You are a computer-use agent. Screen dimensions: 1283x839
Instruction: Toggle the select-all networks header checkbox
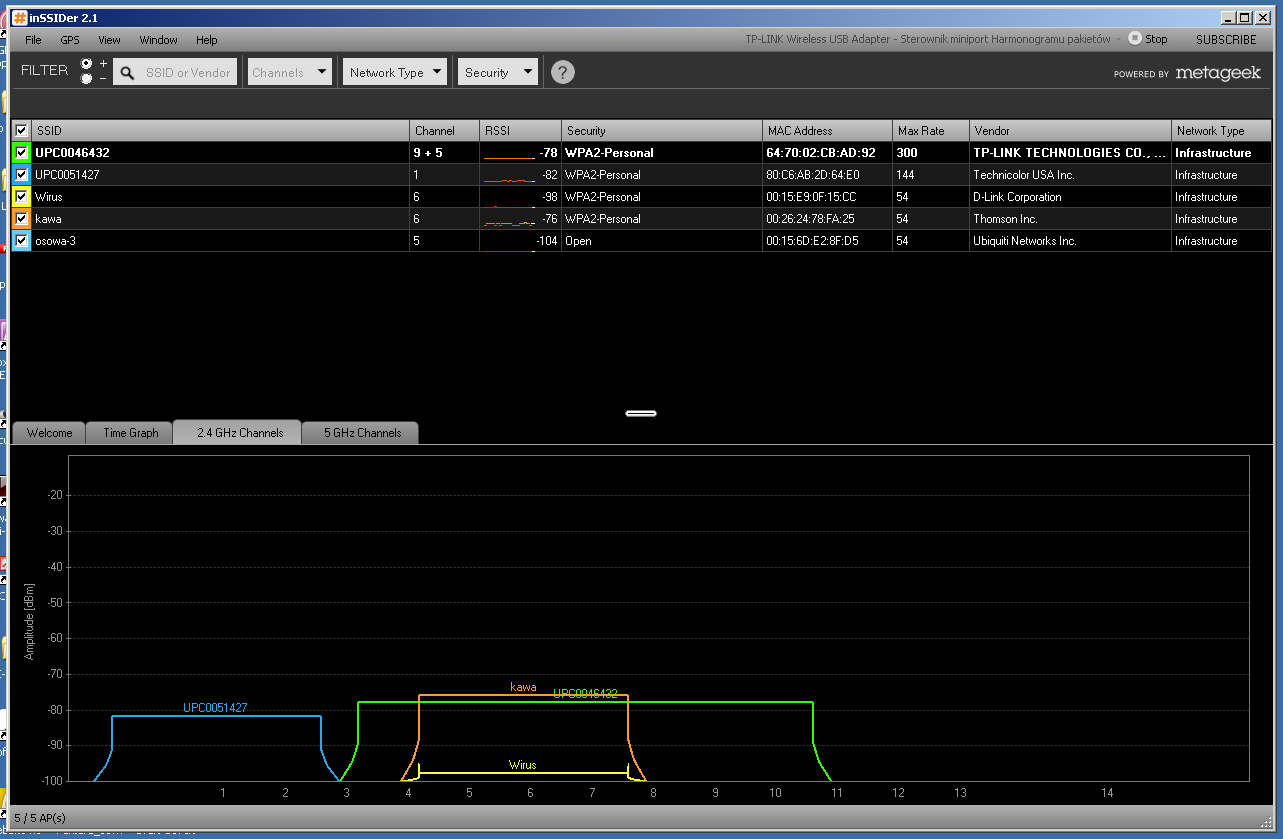click(x=21, y=130)
